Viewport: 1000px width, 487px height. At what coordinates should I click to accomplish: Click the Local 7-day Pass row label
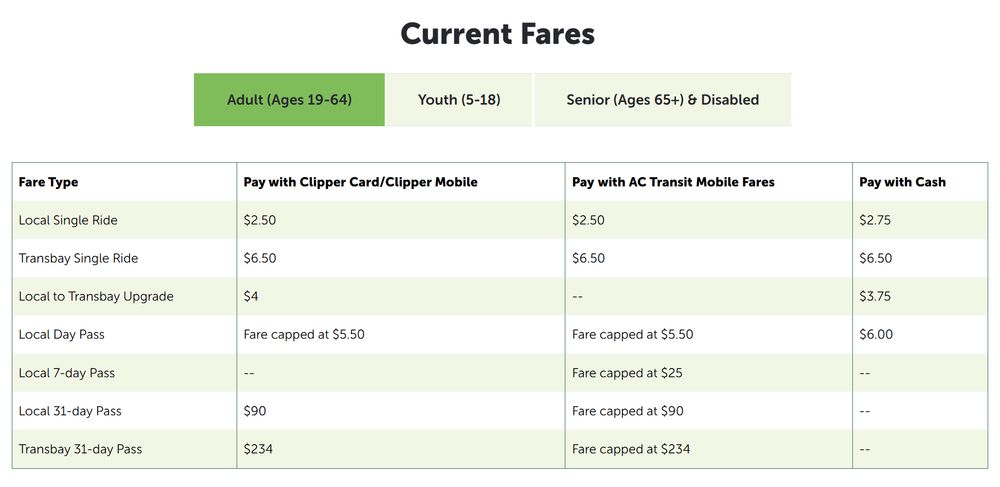click(x=67, y=373)
